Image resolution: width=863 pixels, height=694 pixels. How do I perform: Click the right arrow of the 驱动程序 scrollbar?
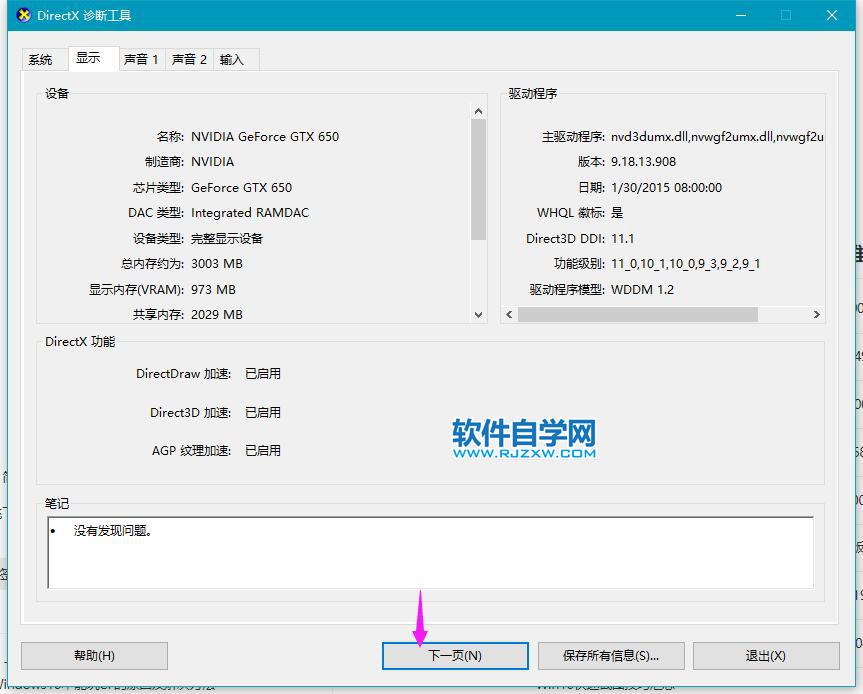point(817,314)
